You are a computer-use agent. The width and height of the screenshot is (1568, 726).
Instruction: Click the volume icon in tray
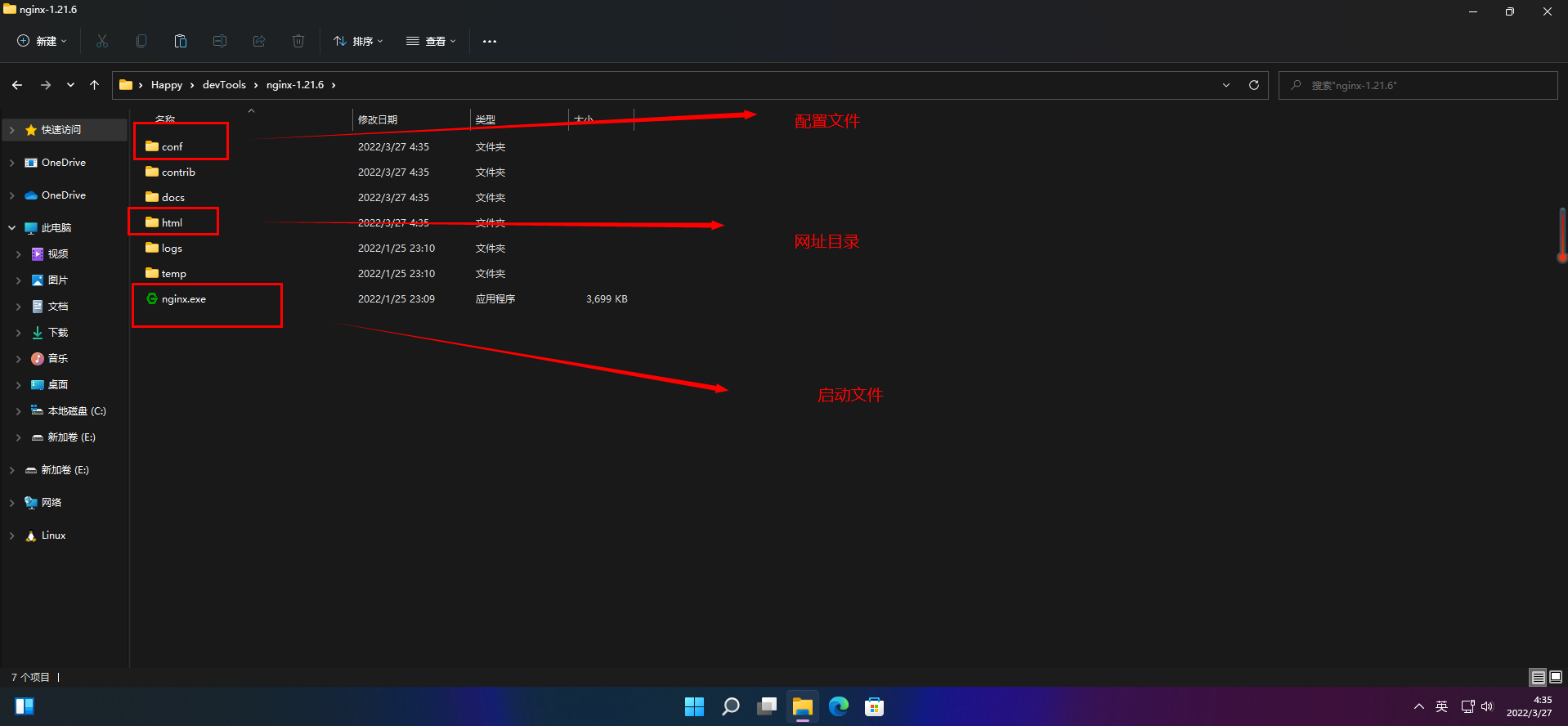[1487, 706]
